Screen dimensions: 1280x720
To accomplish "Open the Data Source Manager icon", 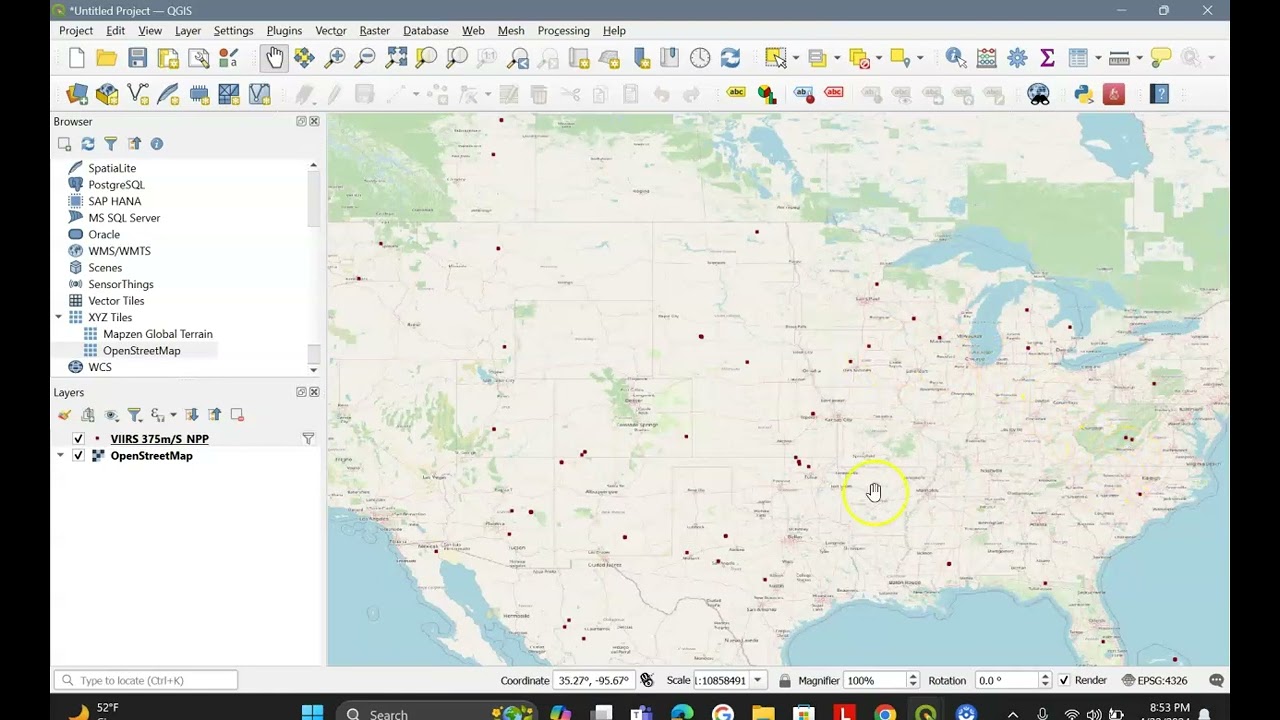I will click(x=77, y=94).
